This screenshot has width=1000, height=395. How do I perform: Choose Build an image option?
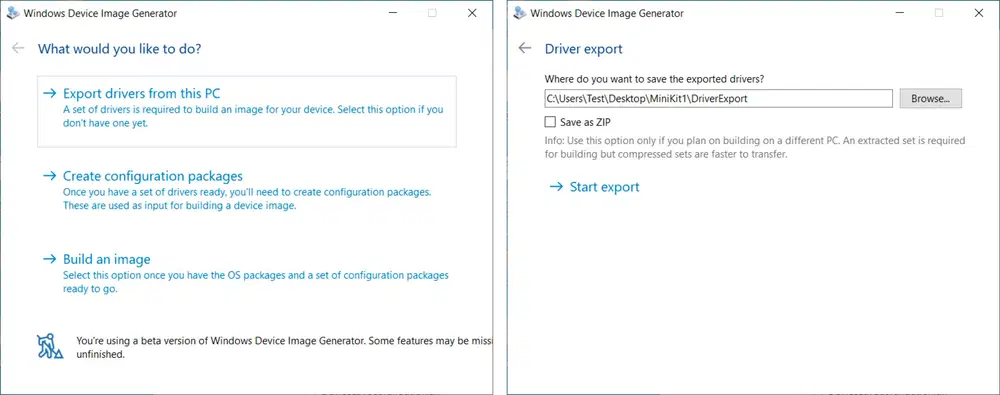(x=247, y=274)
